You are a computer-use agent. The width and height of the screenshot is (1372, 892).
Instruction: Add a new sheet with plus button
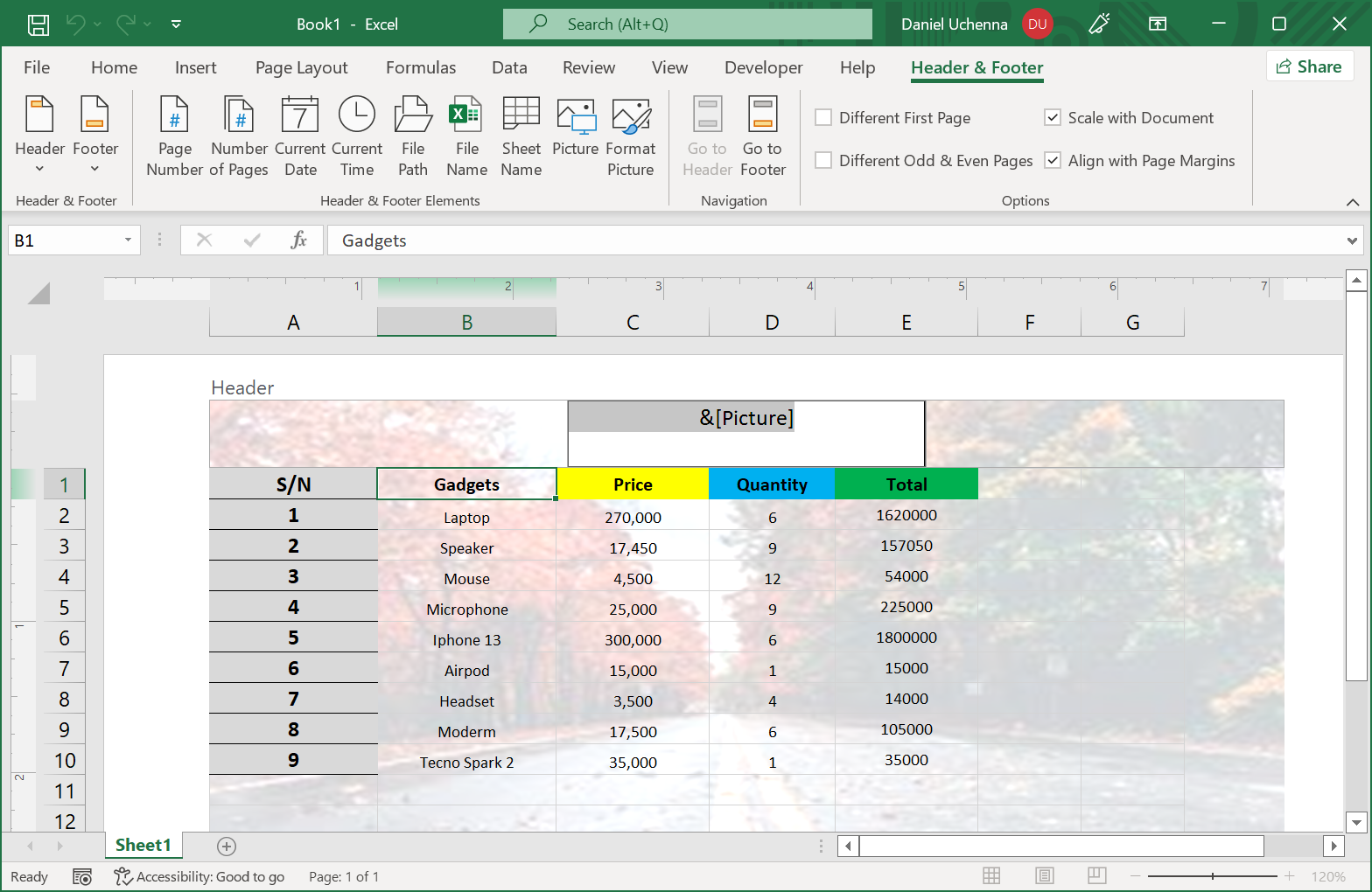click(x=227, y=846)
